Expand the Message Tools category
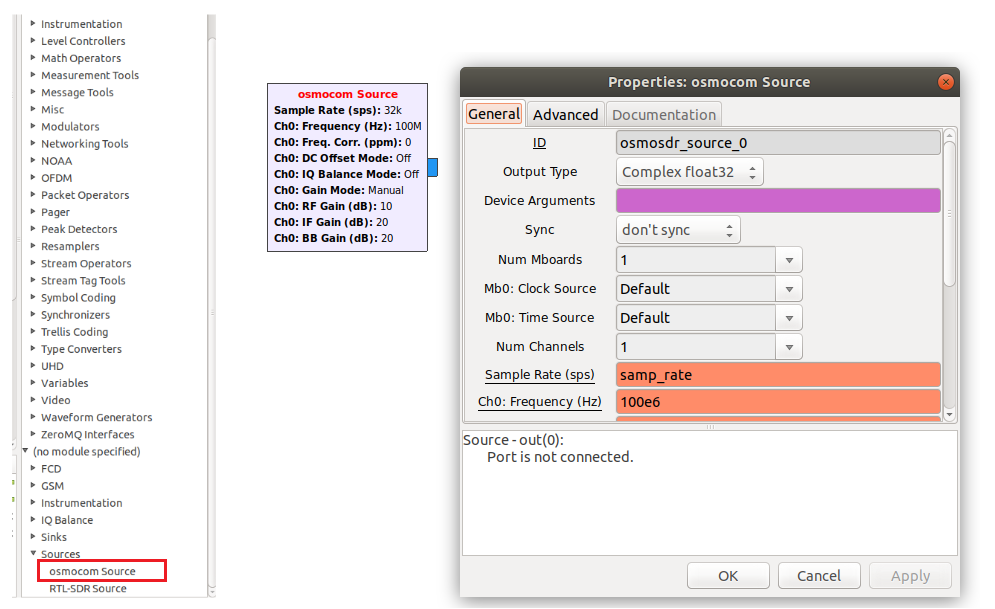 point(33,92)
